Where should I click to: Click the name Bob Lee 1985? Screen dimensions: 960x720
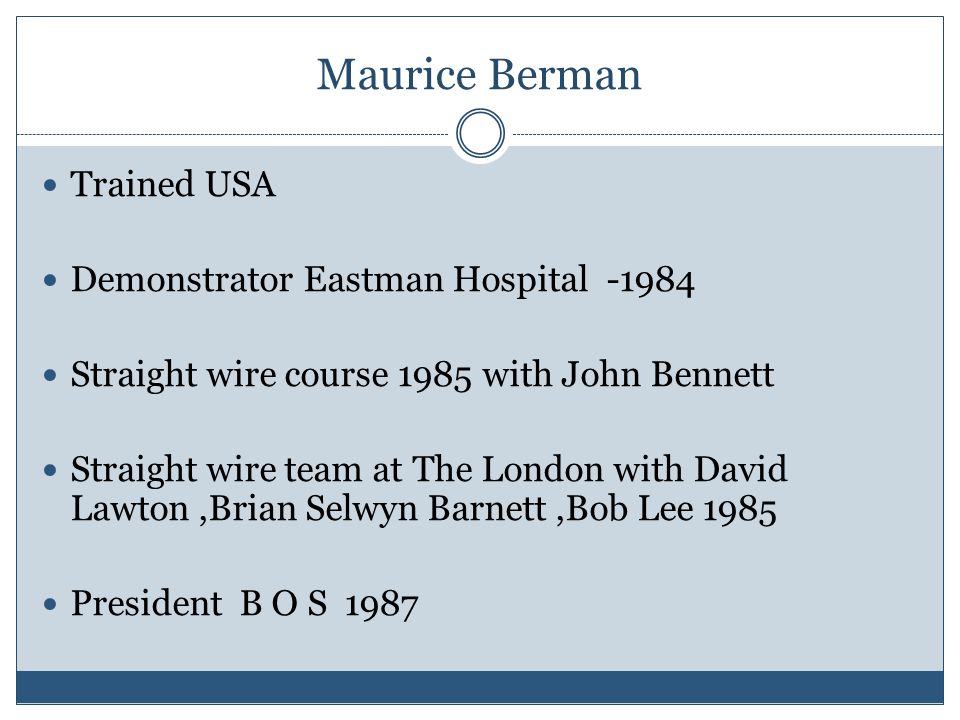pos(672,509)
